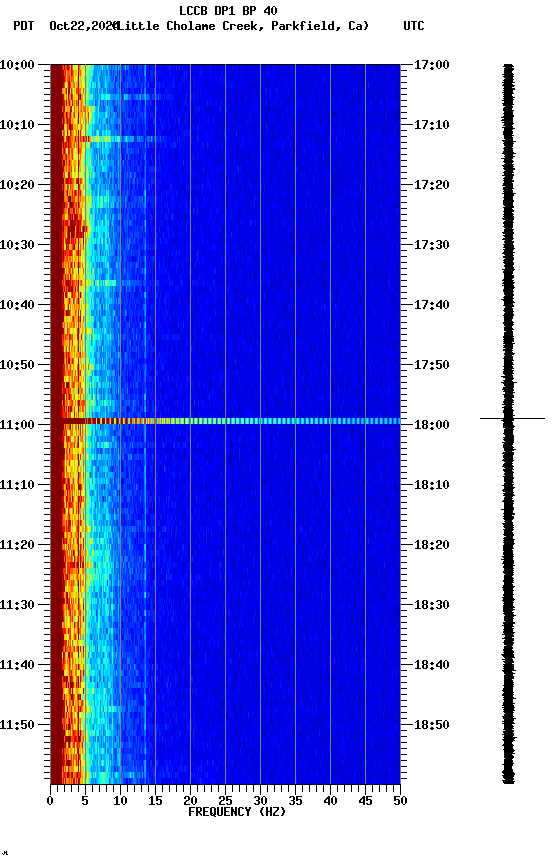Viewport: 552px width, 864px height.
Task: Click the 30 Hz frequency axis label
Action: coord(260,801)
